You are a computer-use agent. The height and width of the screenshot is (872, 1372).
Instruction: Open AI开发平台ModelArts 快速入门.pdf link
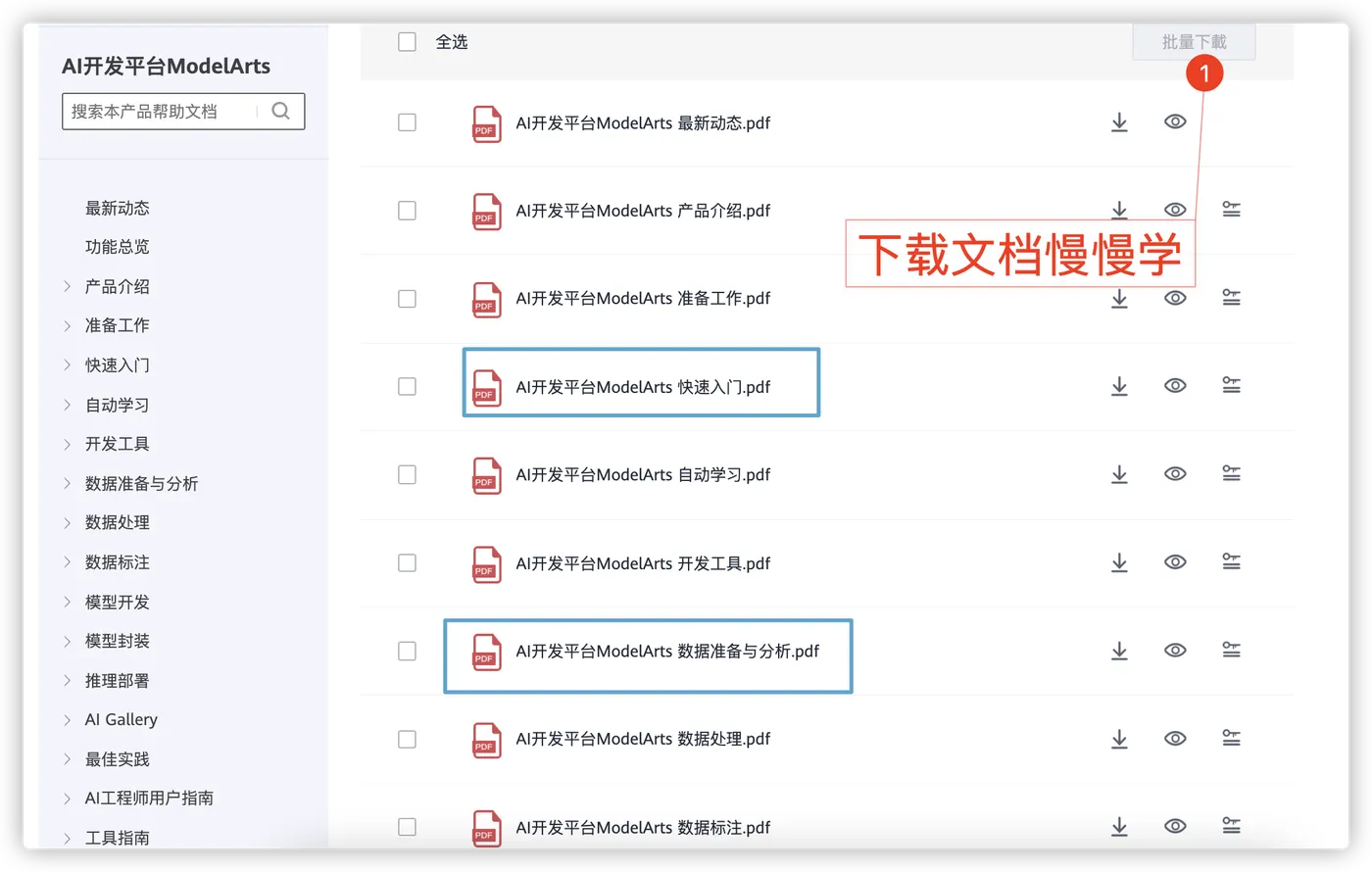643,387
